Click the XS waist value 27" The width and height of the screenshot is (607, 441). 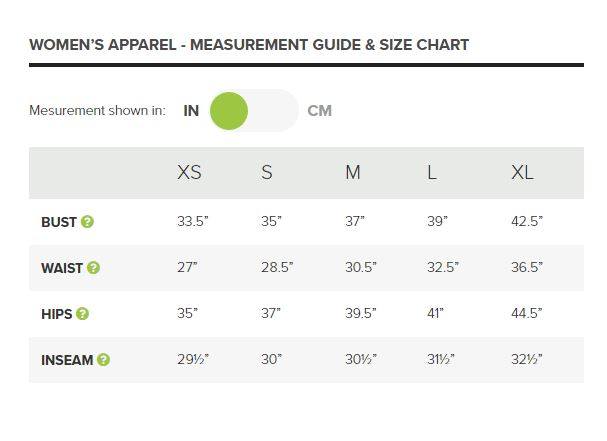click(x=187, y=268)
